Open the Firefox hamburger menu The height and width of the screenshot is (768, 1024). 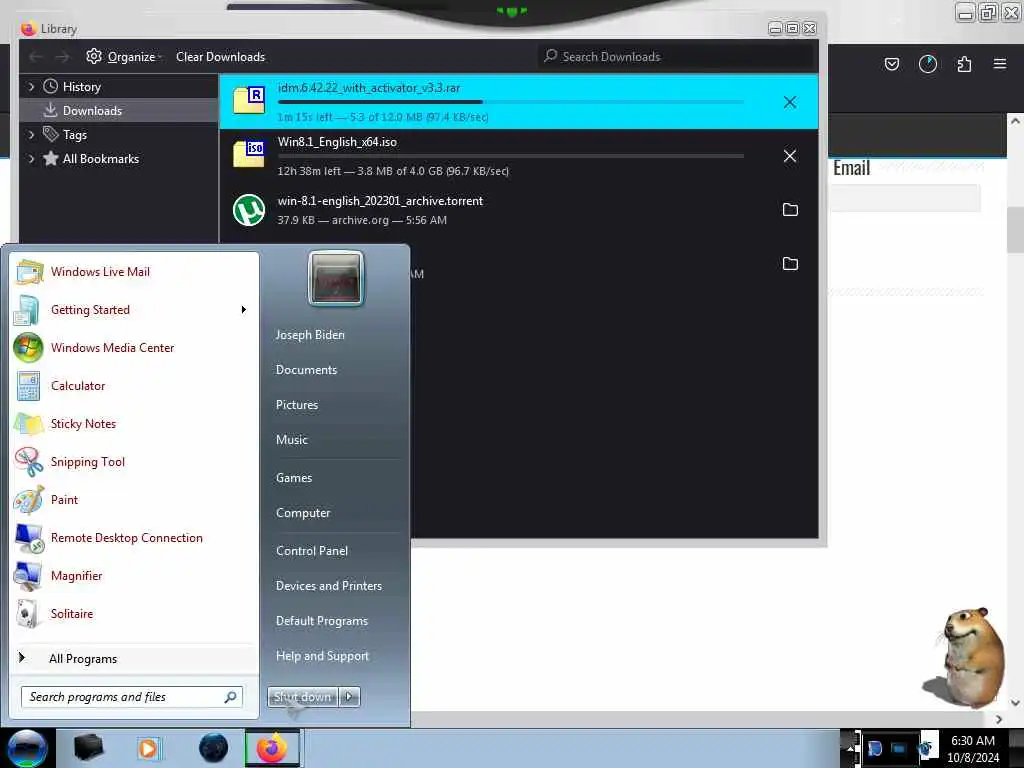[1000, 64]
